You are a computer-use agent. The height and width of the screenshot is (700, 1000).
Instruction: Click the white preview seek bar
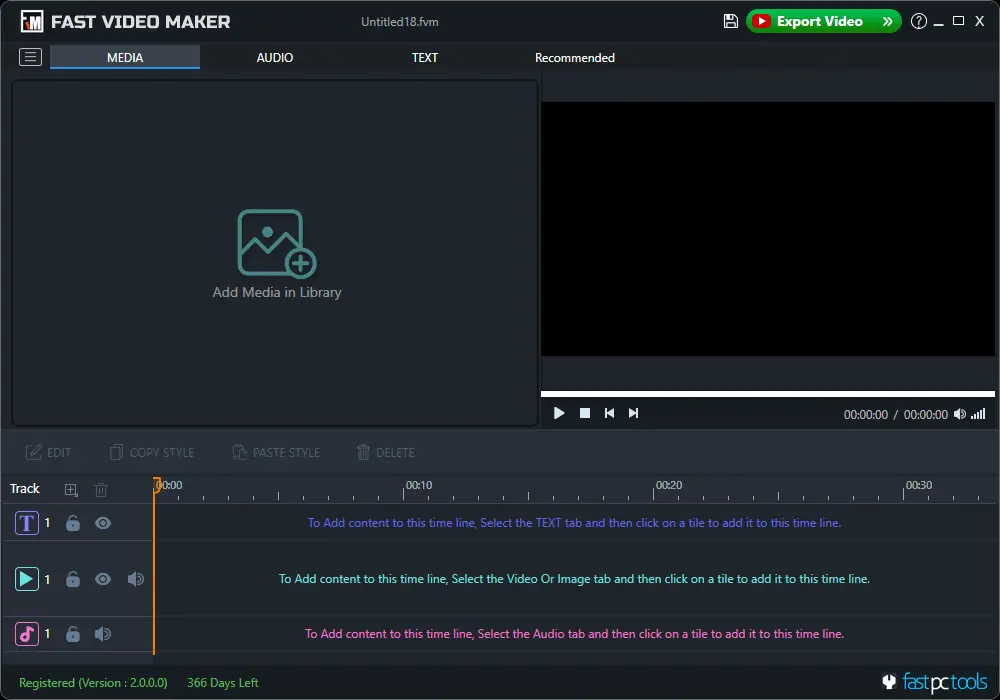767,394
